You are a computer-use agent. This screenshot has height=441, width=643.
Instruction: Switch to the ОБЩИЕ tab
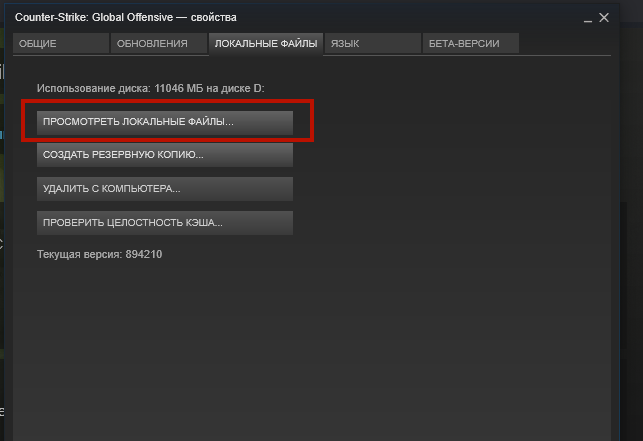click(61, 43)
